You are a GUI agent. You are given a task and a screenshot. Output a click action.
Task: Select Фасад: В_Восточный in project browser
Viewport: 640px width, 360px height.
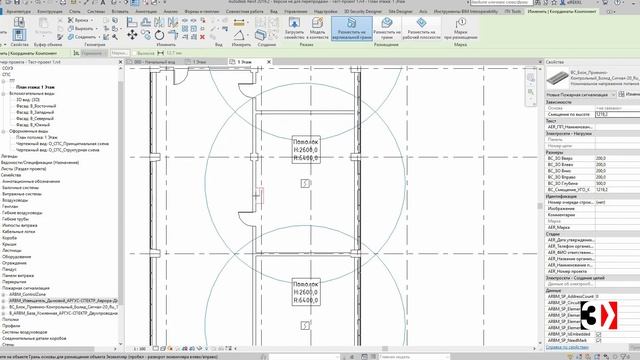click(36, 106)
